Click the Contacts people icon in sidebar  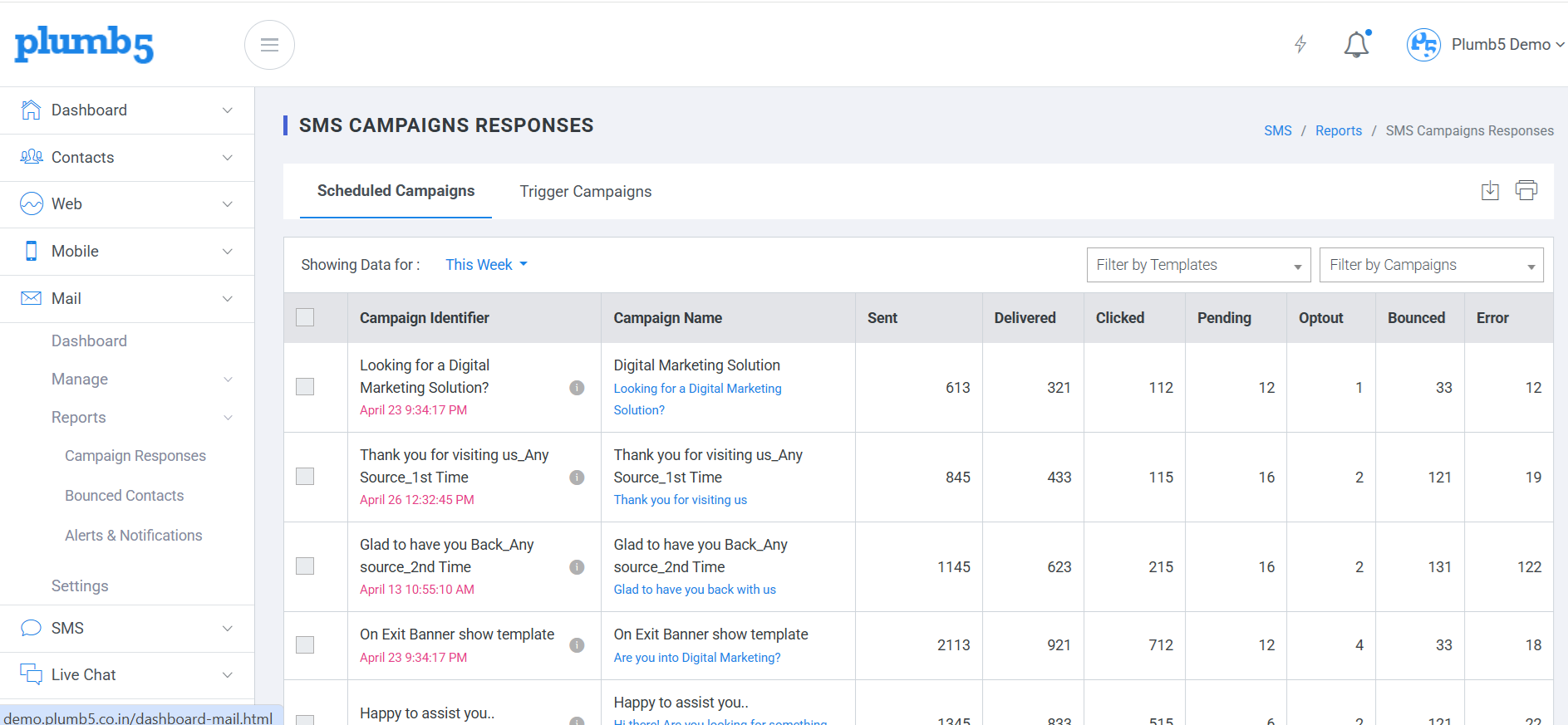[31, 157]
